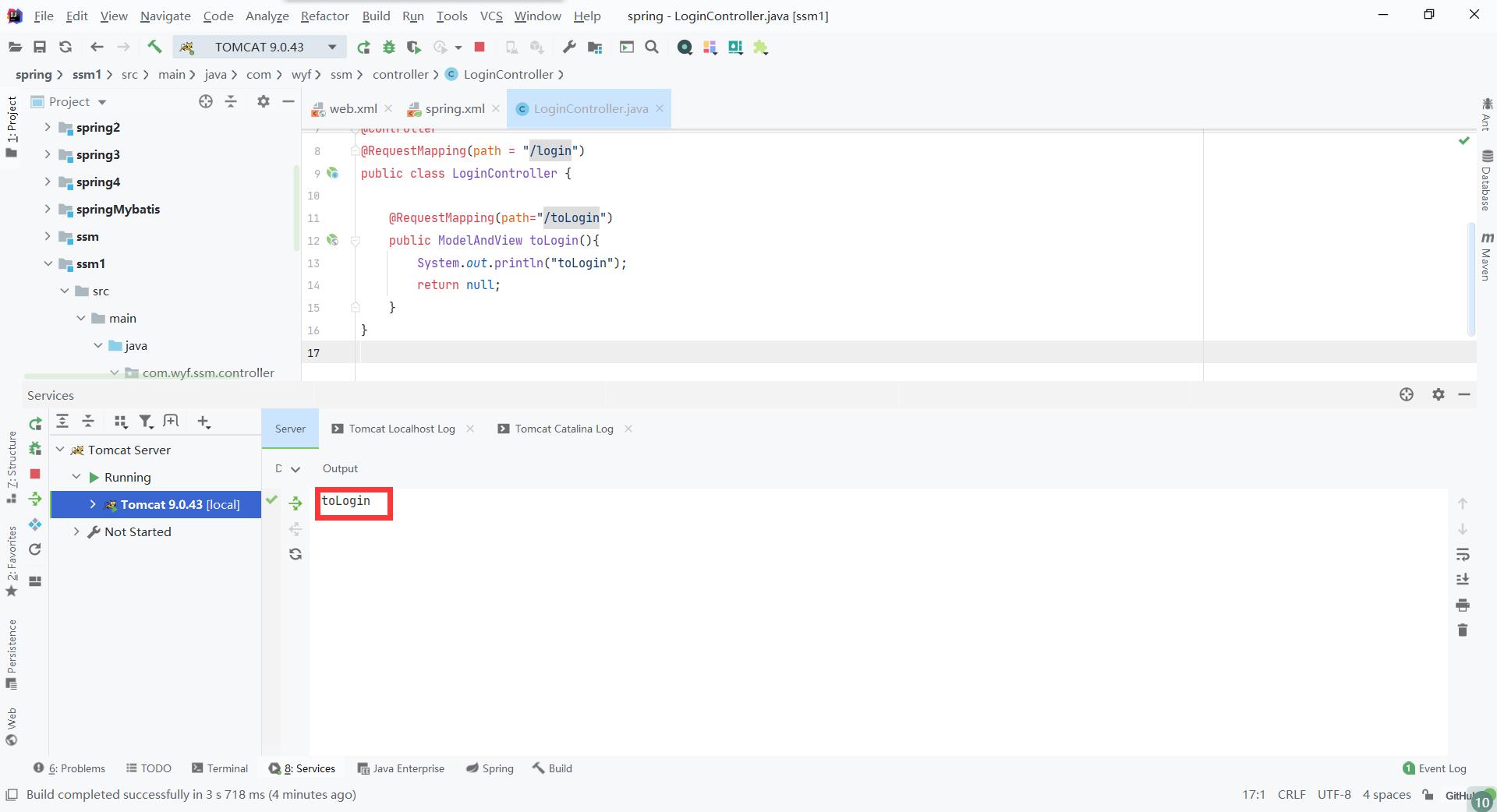This screenshot has width=1497, height=812.
Task: Open the Event Log button
Action: click(x=1435, y=768)
